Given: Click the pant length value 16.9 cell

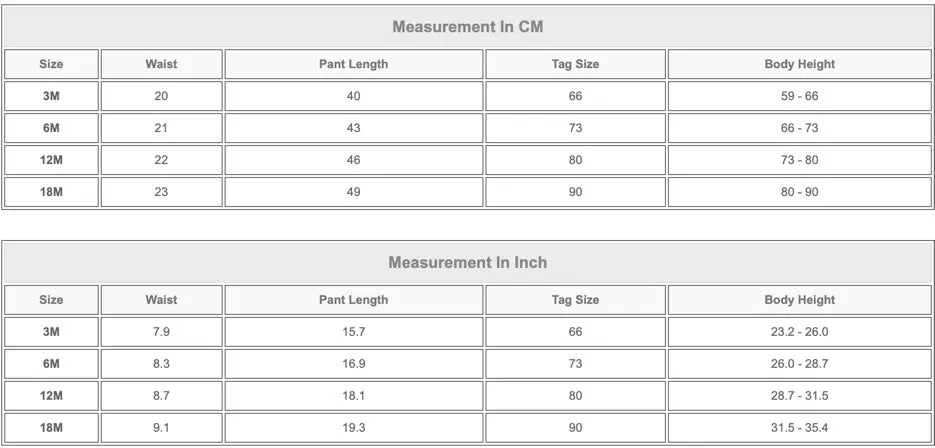Looking at the screenshot, I should (x=354, y=364).
